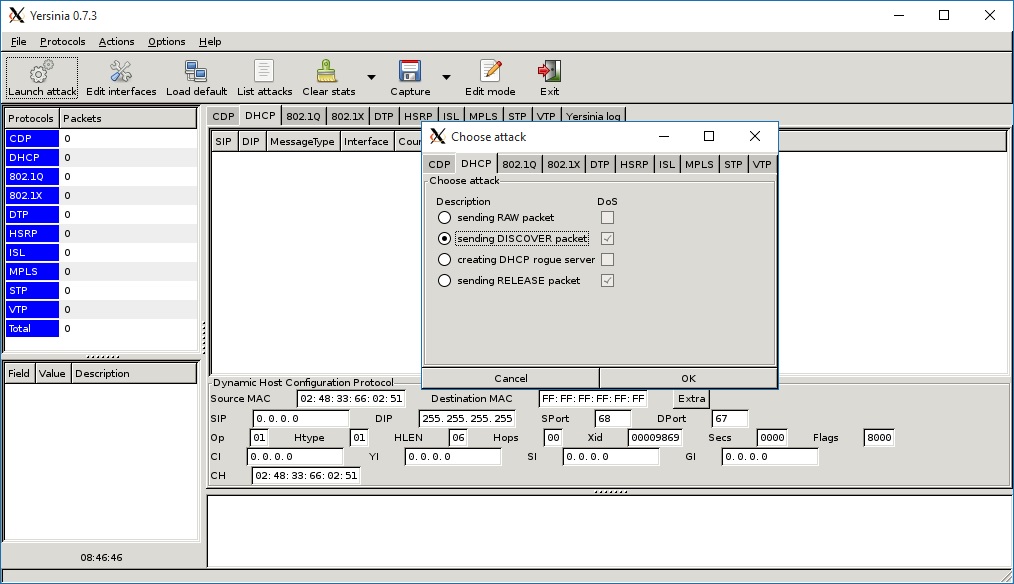This screenshot has width=1014, height=584.
Task: Select creating DHCP rogue server option
Action: click(445, 260)
